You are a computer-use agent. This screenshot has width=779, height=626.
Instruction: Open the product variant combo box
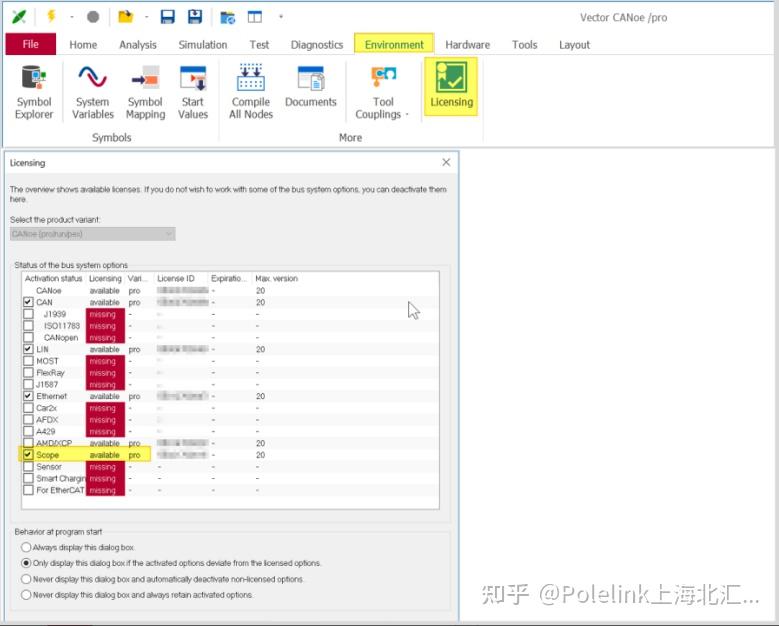(x=92, y=234)
